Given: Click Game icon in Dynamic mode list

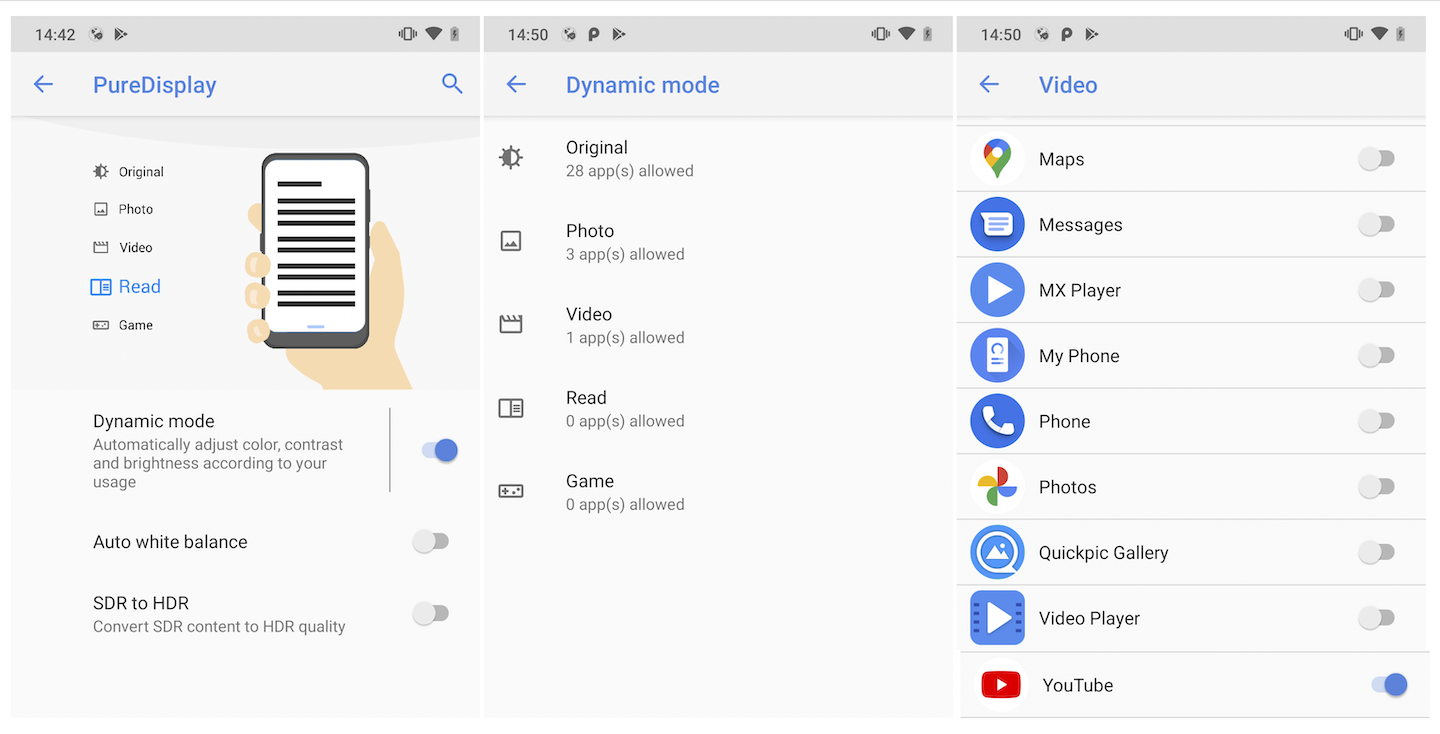Looking at the screenshot, I should [511, 491].
